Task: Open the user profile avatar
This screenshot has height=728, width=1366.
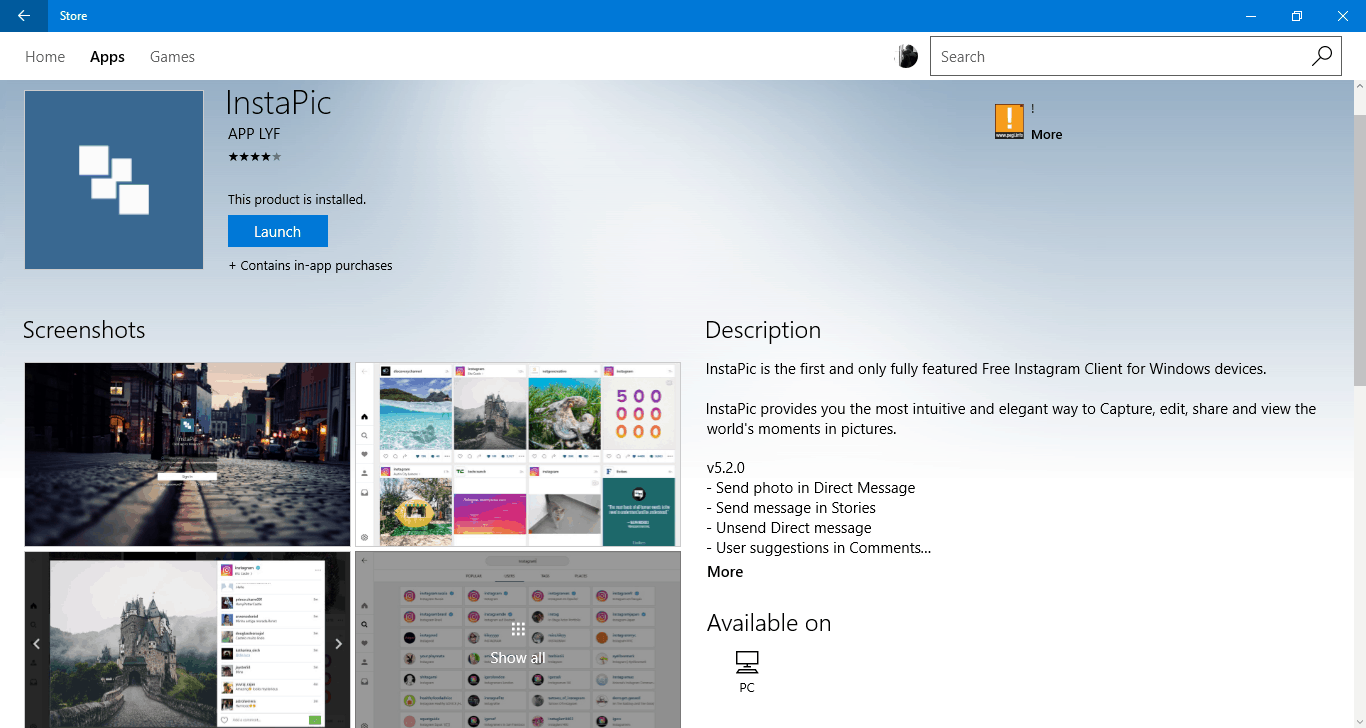Action: point(906,57)
